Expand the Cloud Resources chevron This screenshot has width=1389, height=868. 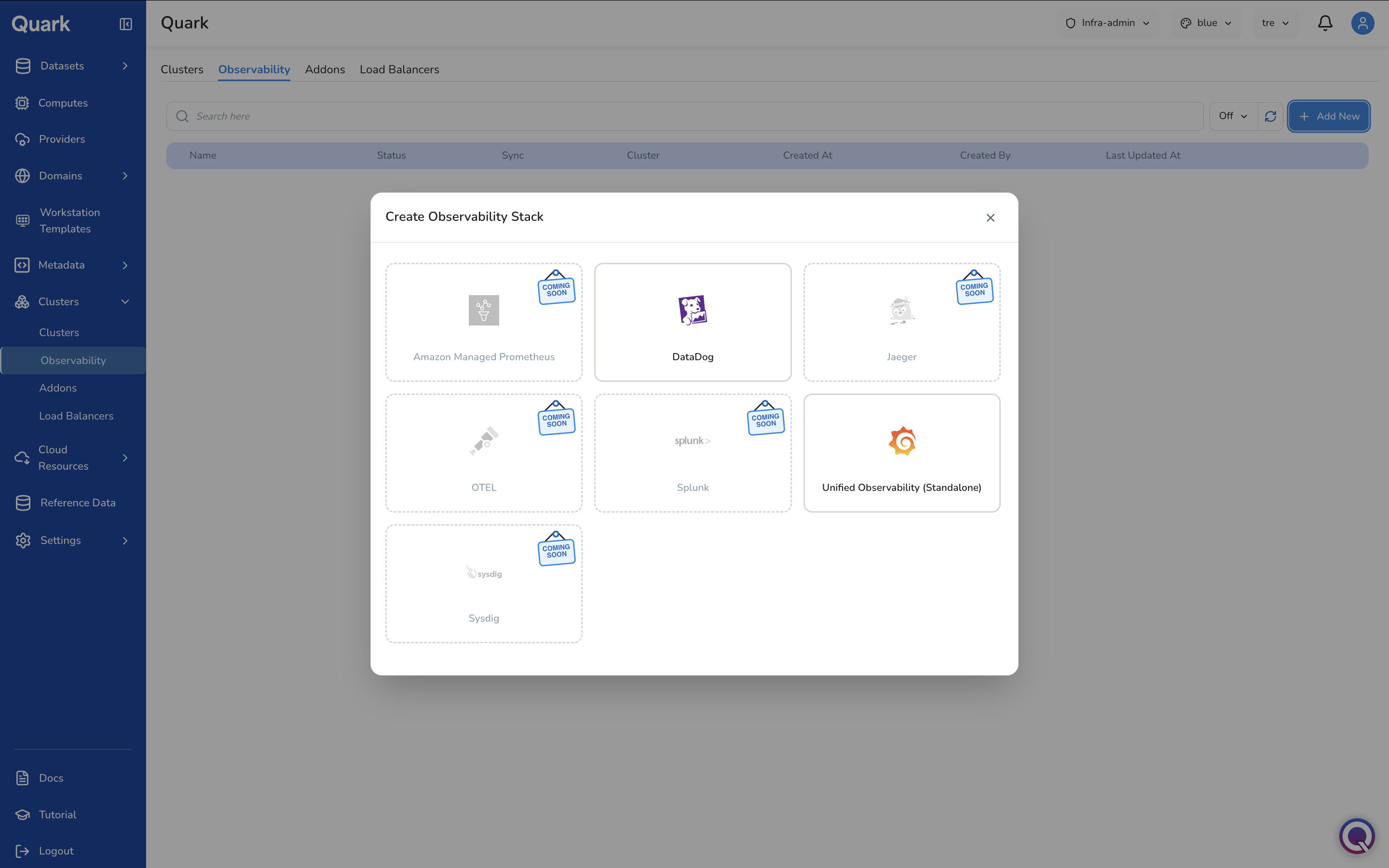click(x=125, y=458)
